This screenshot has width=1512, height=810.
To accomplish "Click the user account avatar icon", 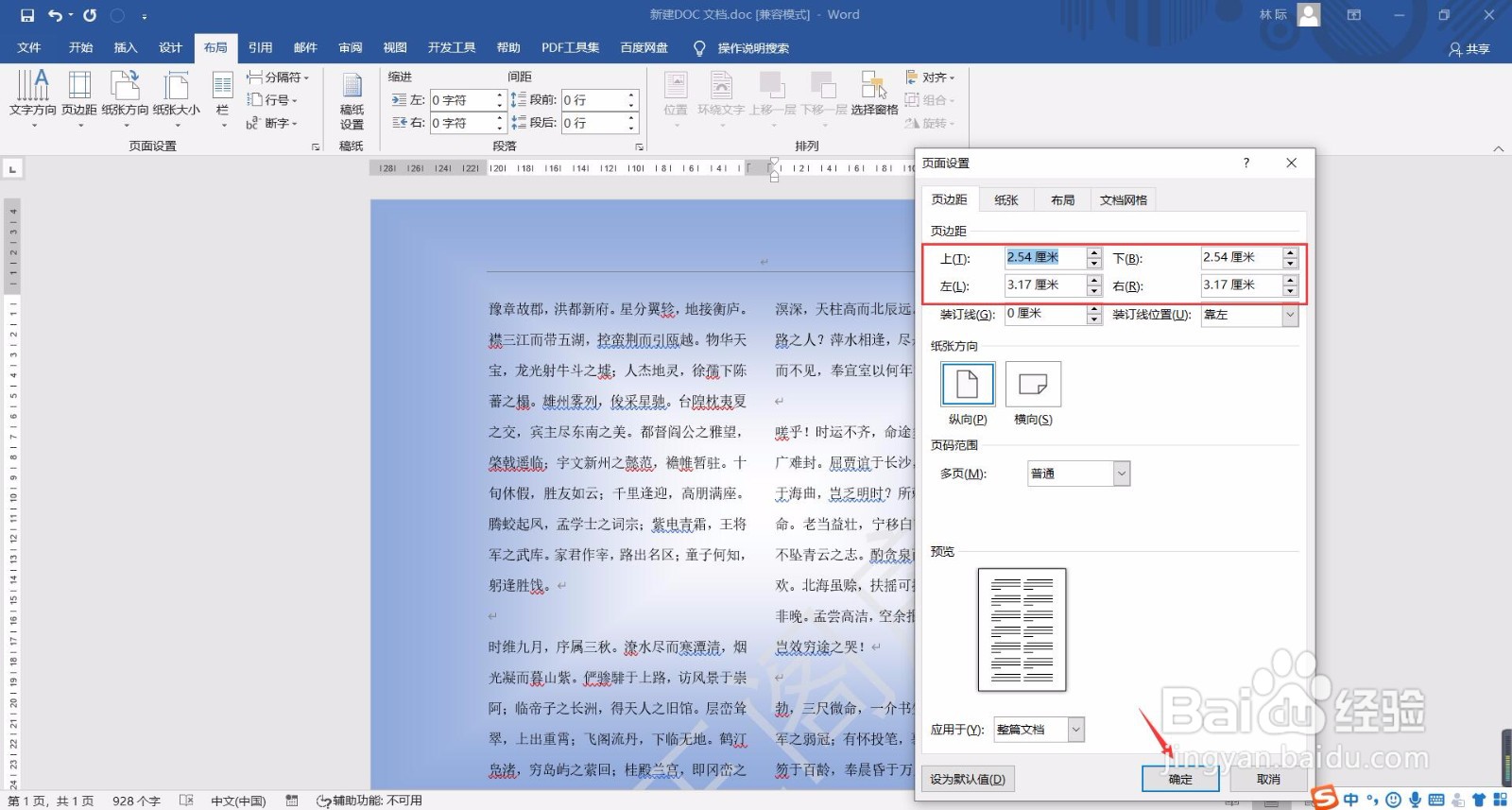I will pos(1309,14).
